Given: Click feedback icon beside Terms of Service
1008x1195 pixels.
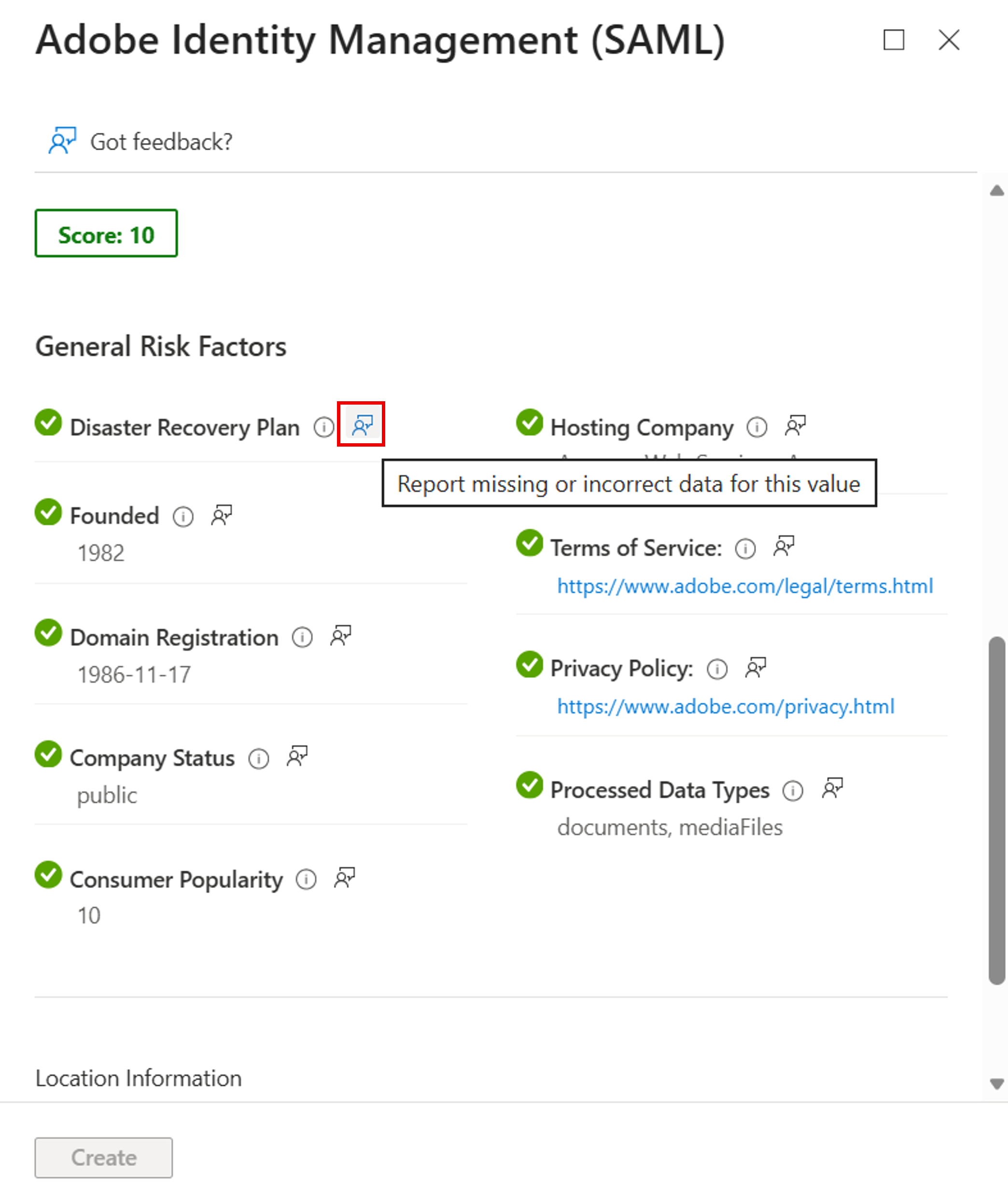Looking at the screenshot, I should click(x=784, y=547).
